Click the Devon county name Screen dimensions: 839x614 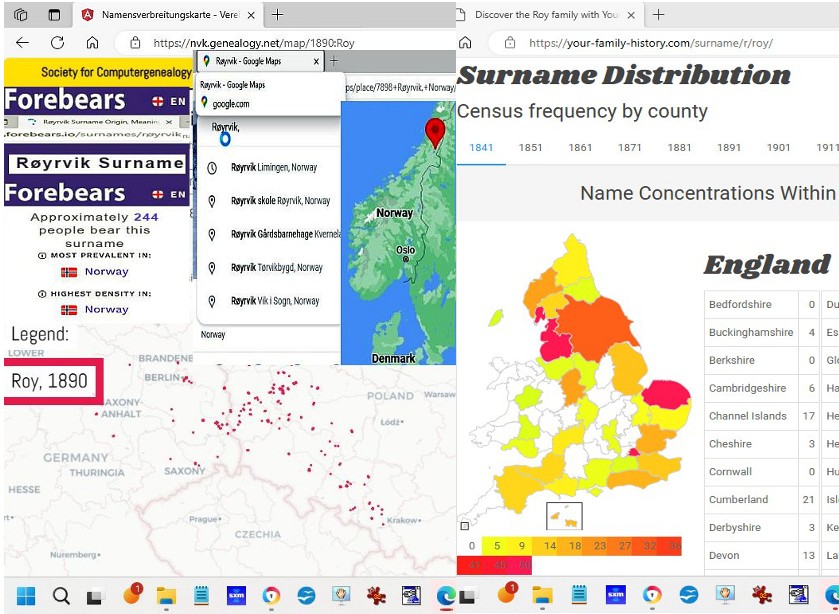point(724,556)
